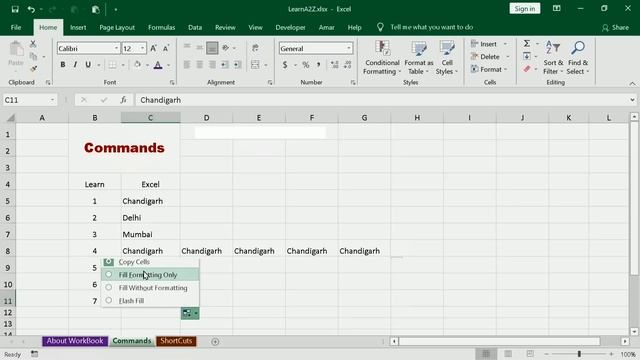This screenshot has height=360, width=640.
Task: Switch to the About WorkBook sheet tab
Action: click(x=75, y=341)
